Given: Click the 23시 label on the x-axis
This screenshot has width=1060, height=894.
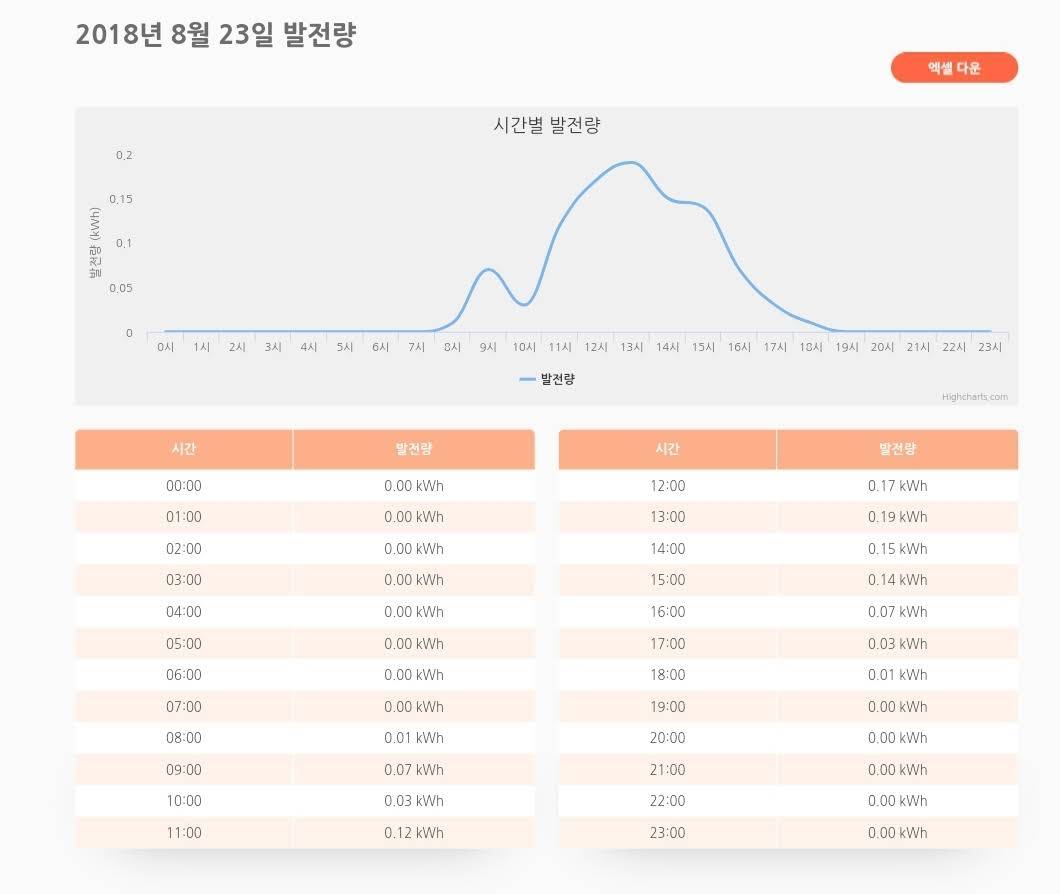Looking at the screenshot, I should 989,347.
